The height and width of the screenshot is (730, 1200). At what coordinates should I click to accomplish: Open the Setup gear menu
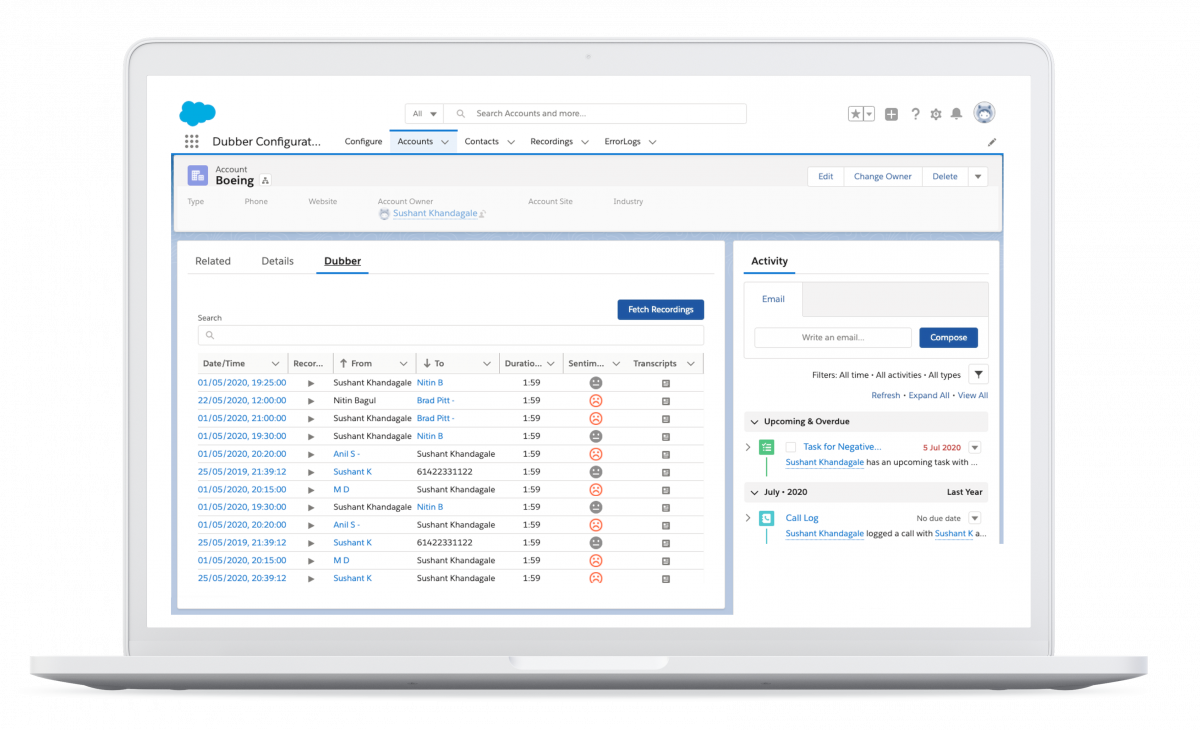tap(936, 114)
